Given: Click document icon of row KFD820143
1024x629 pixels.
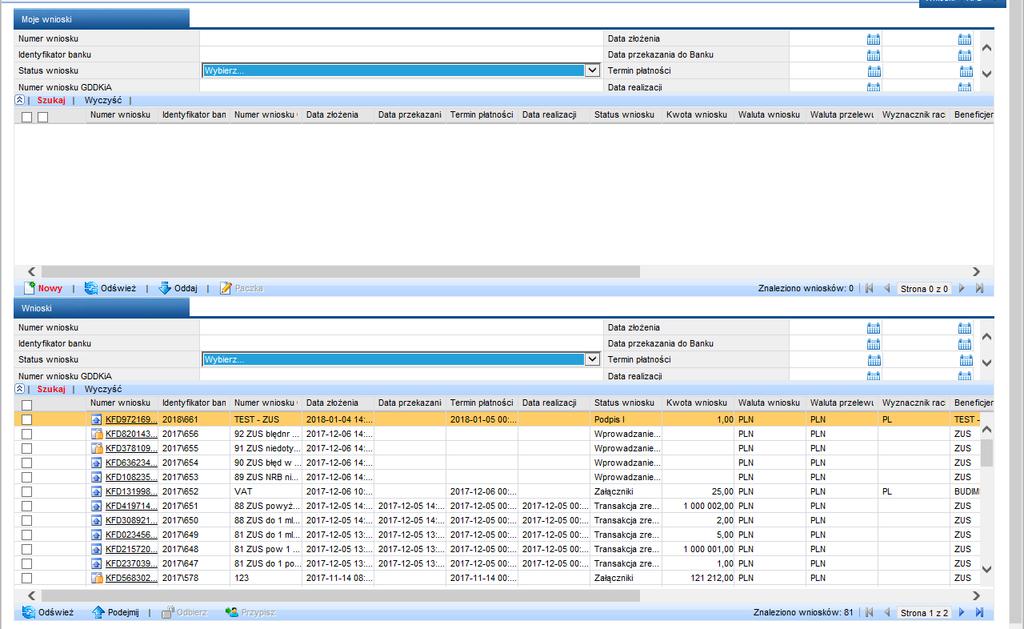Looking at the screenshot, I should (97, 434).
